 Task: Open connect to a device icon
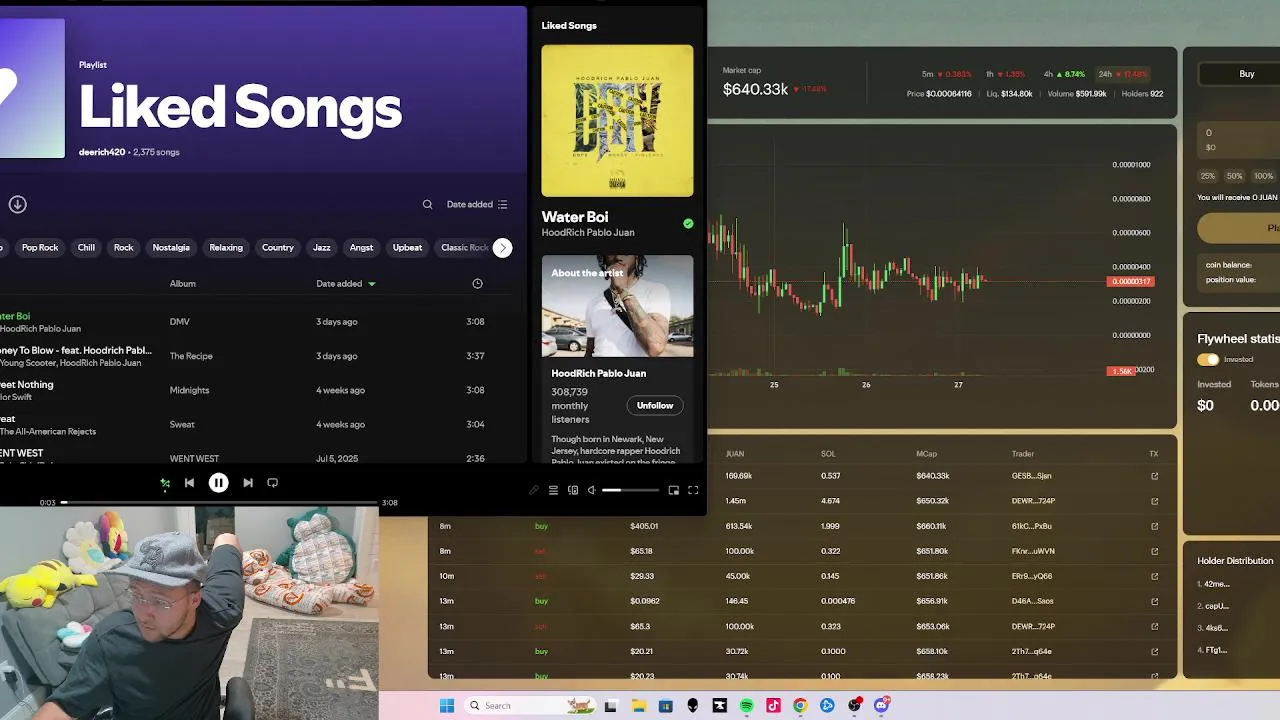point(573,490)
